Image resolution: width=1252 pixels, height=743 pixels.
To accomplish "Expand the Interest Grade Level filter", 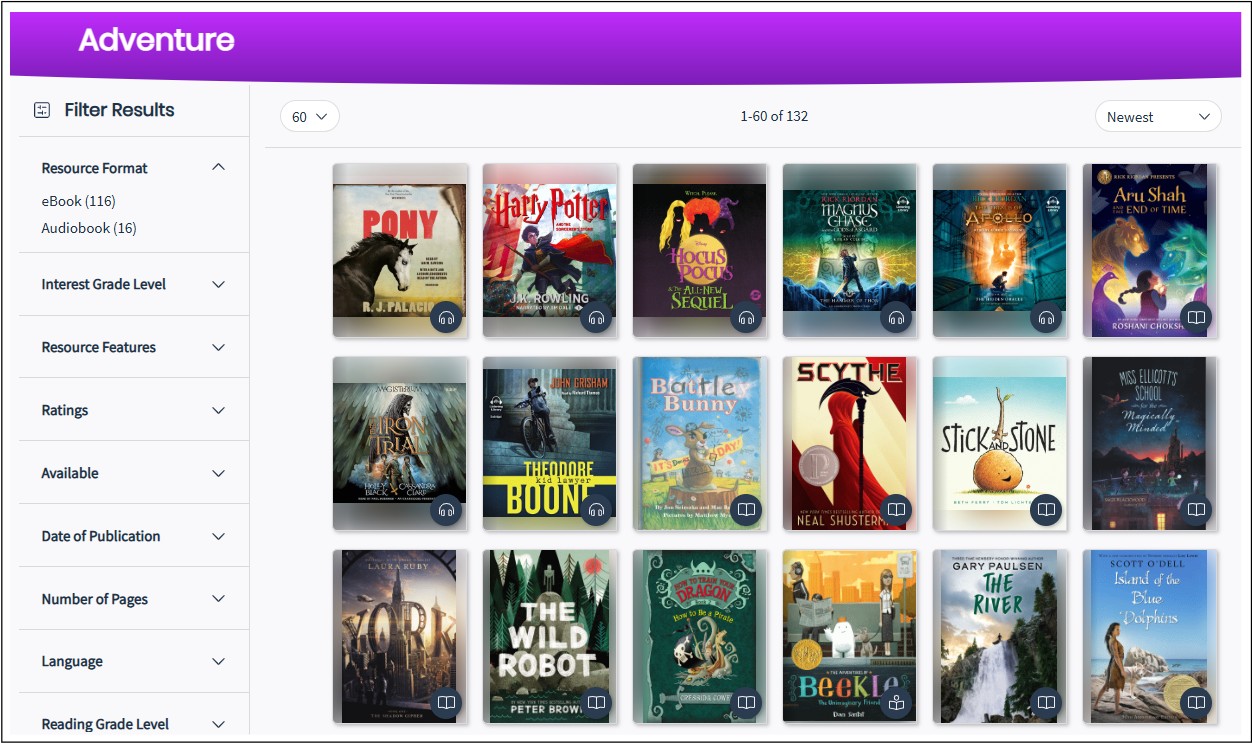I will click(219, 284).
